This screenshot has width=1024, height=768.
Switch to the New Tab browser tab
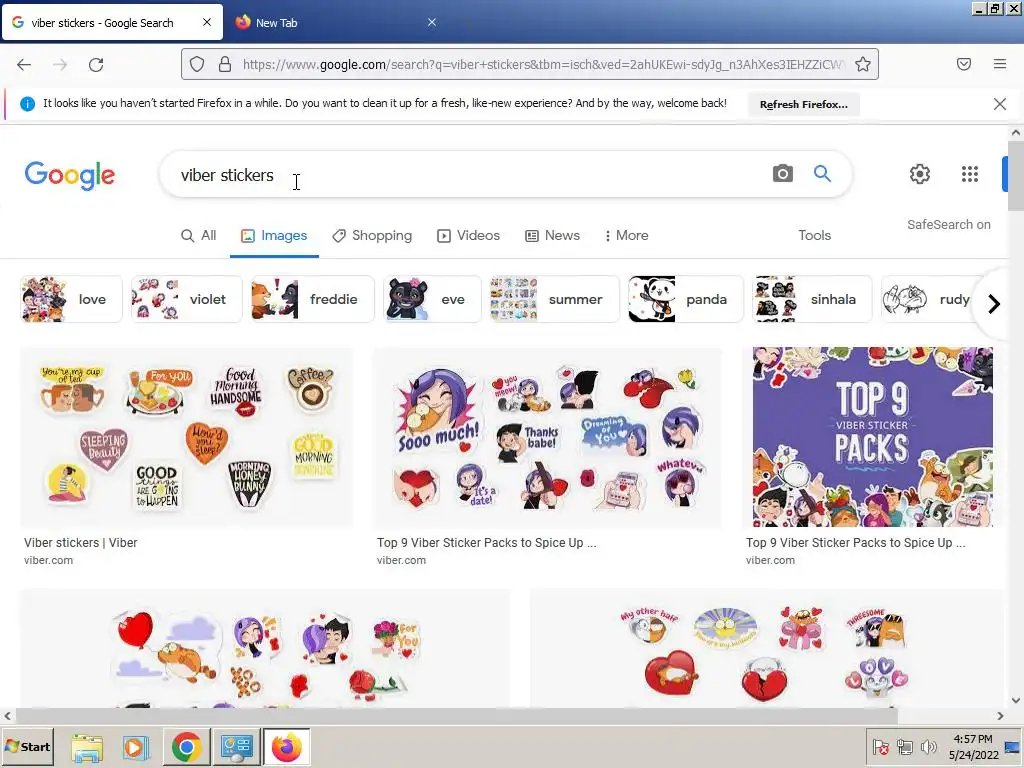click(x=333, y=23)
